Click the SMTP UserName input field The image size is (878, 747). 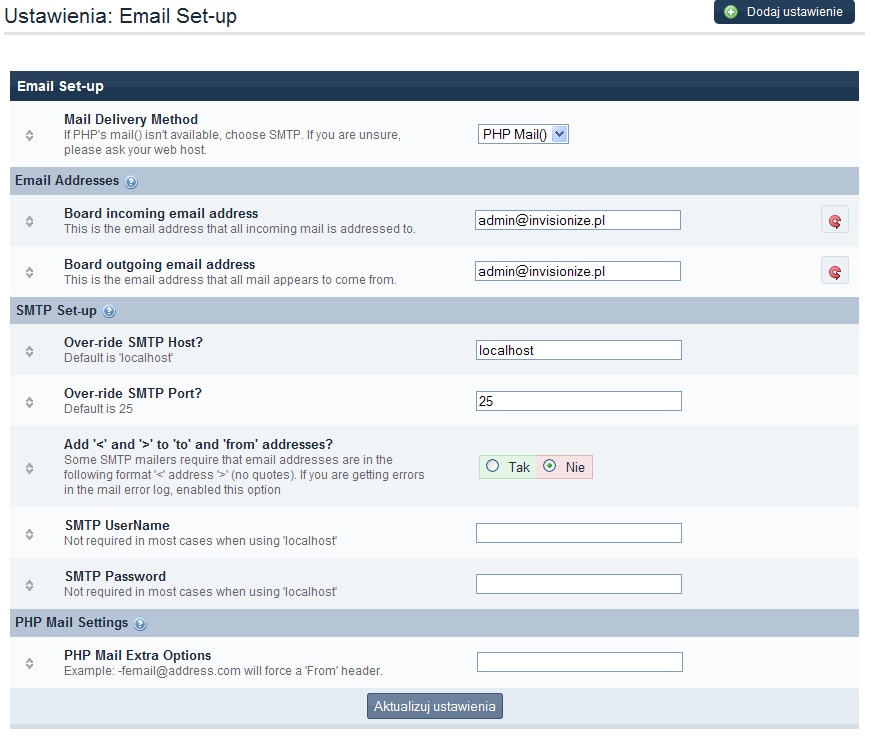pyautogui.click(x=578, y=533)
